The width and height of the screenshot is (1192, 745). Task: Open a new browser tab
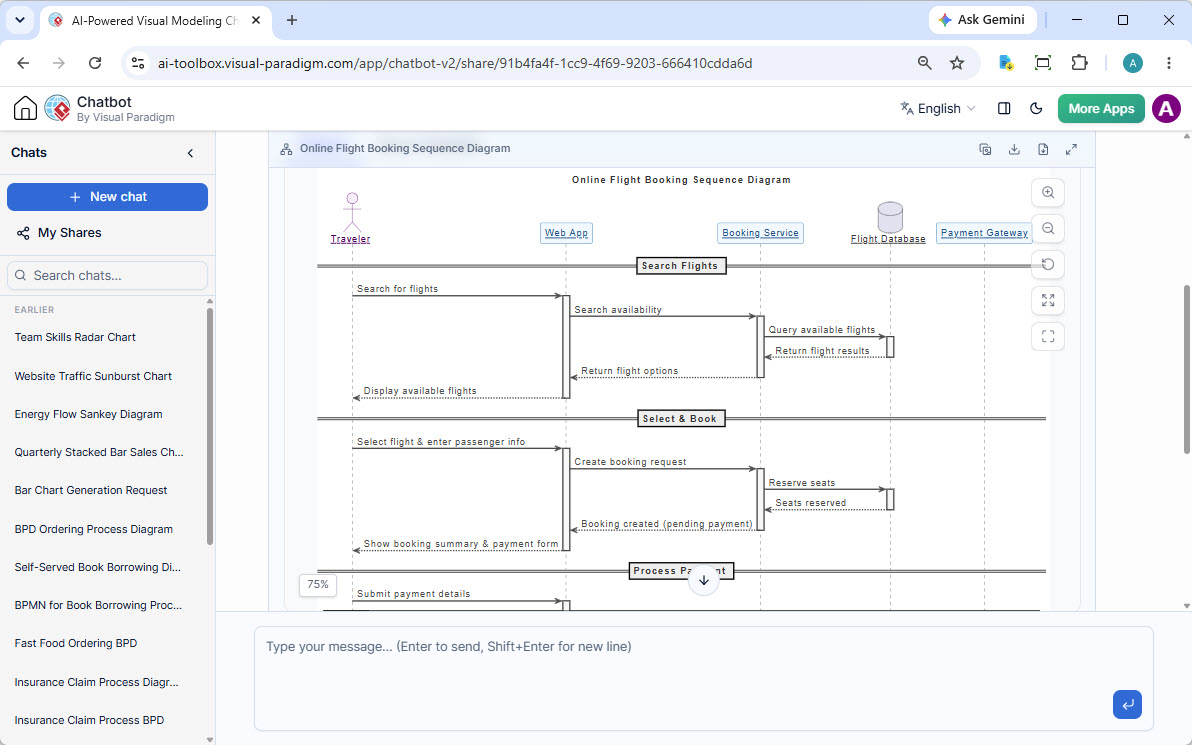point(292,21)
